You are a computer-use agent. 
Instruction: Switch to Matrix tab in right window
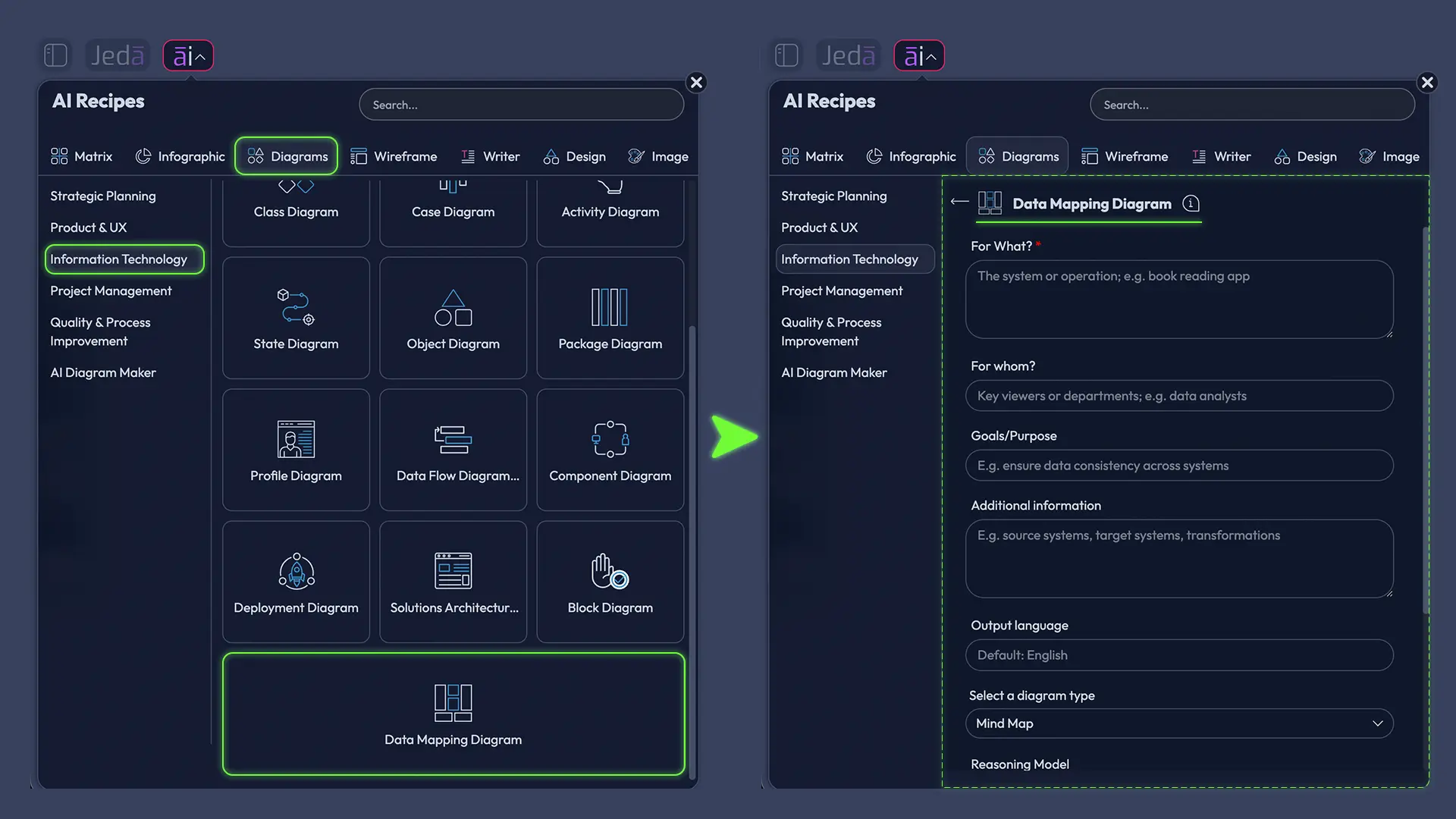tap(813, 156)
